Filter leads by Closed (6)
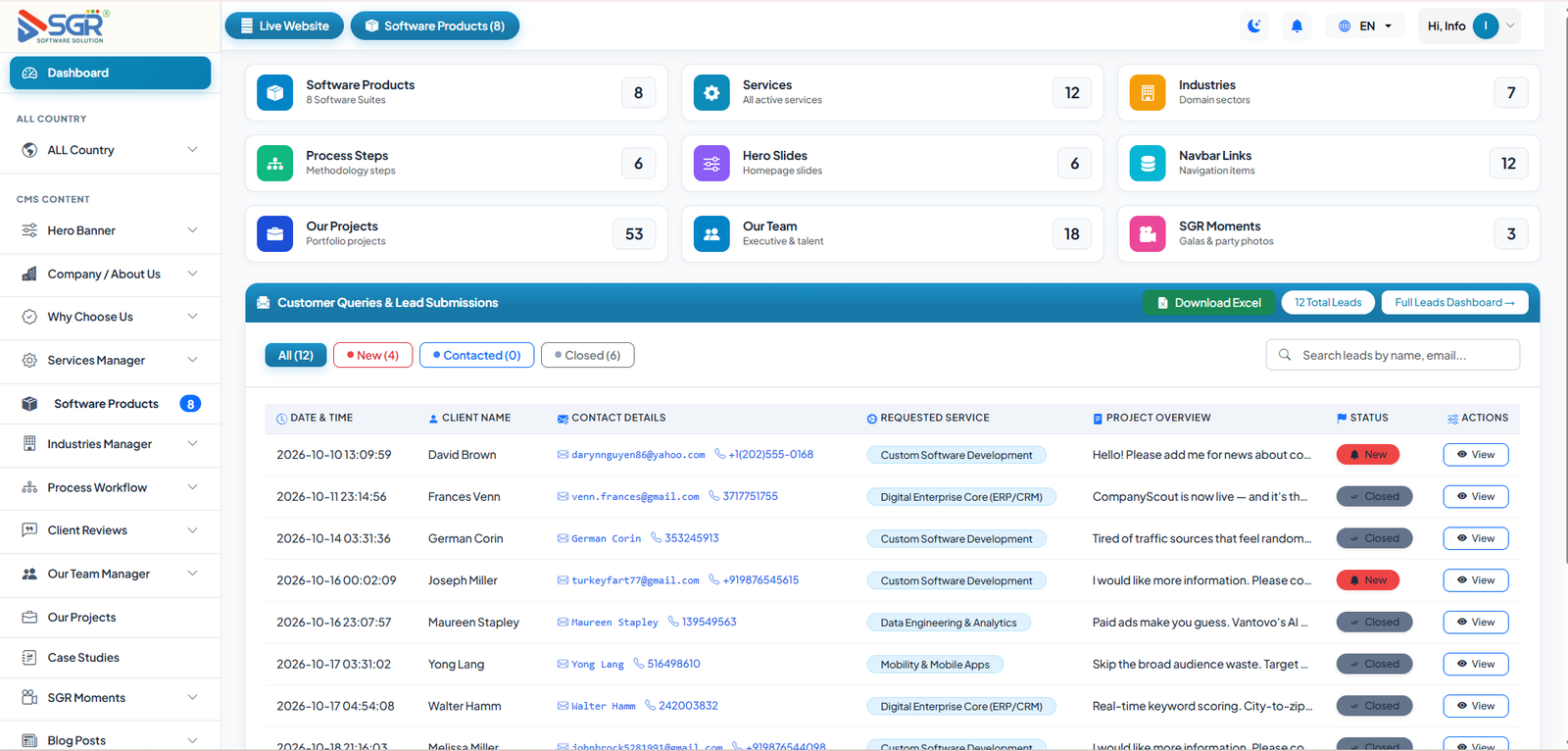 point(588,355)
